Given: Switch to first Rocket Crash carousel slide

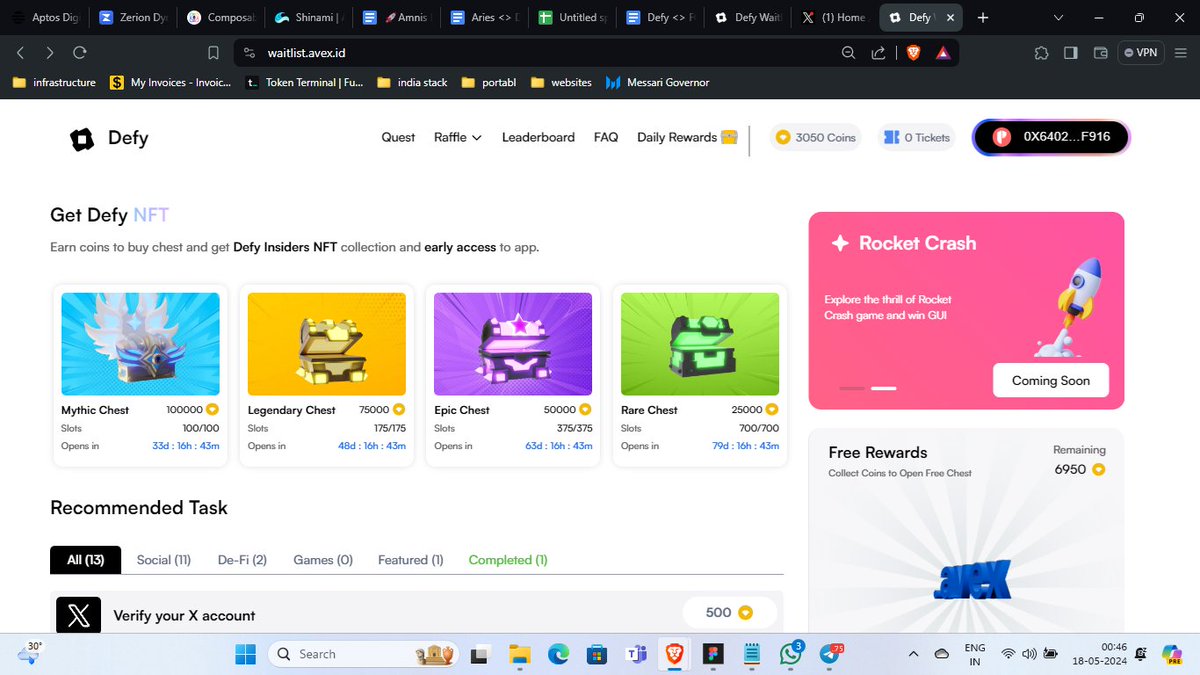Looking at the screenshot, I should pos(852,388).
